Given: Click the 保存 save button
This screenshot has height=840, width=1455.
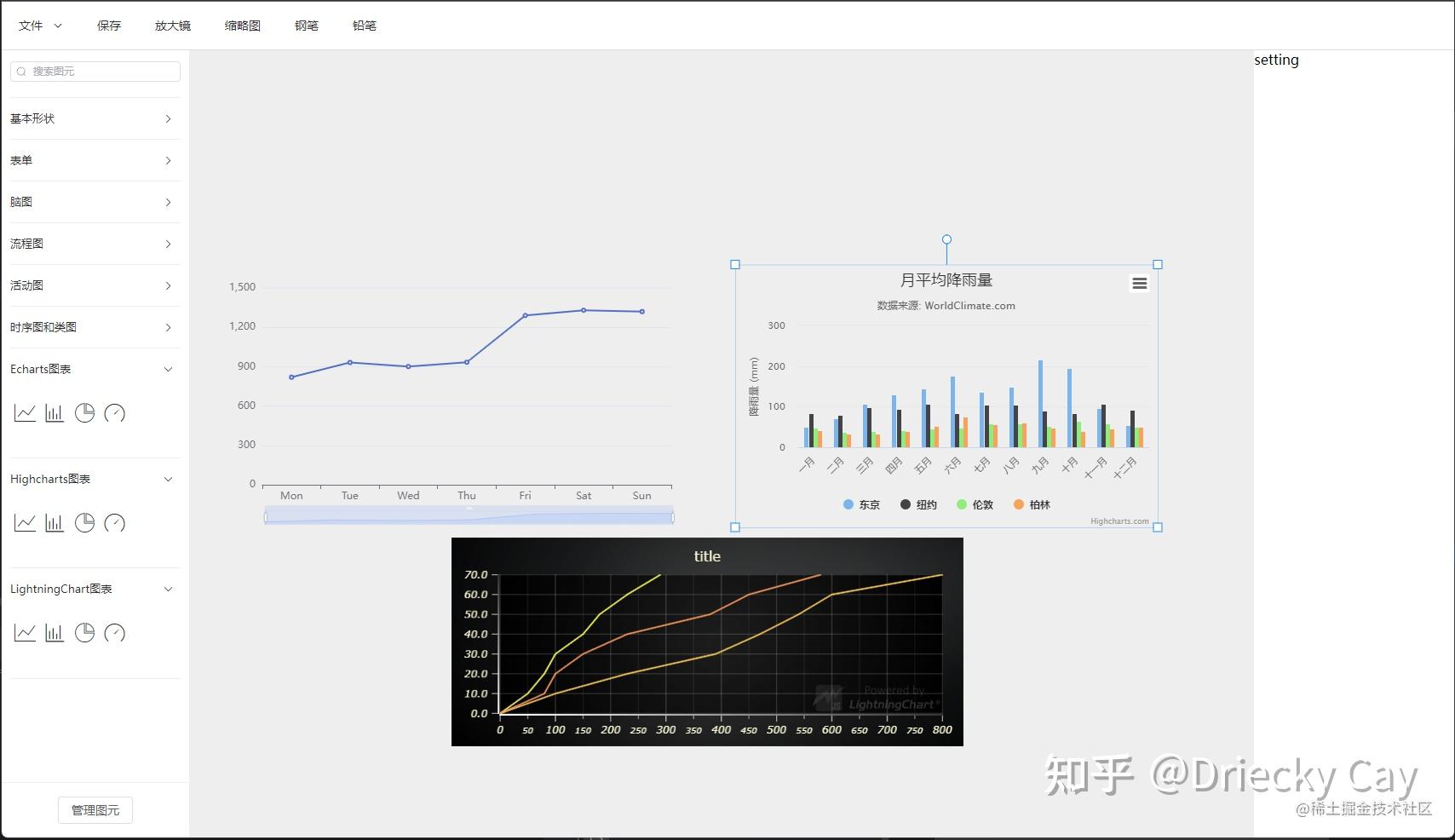Looking at the screenshot, I should coord(108,25).
